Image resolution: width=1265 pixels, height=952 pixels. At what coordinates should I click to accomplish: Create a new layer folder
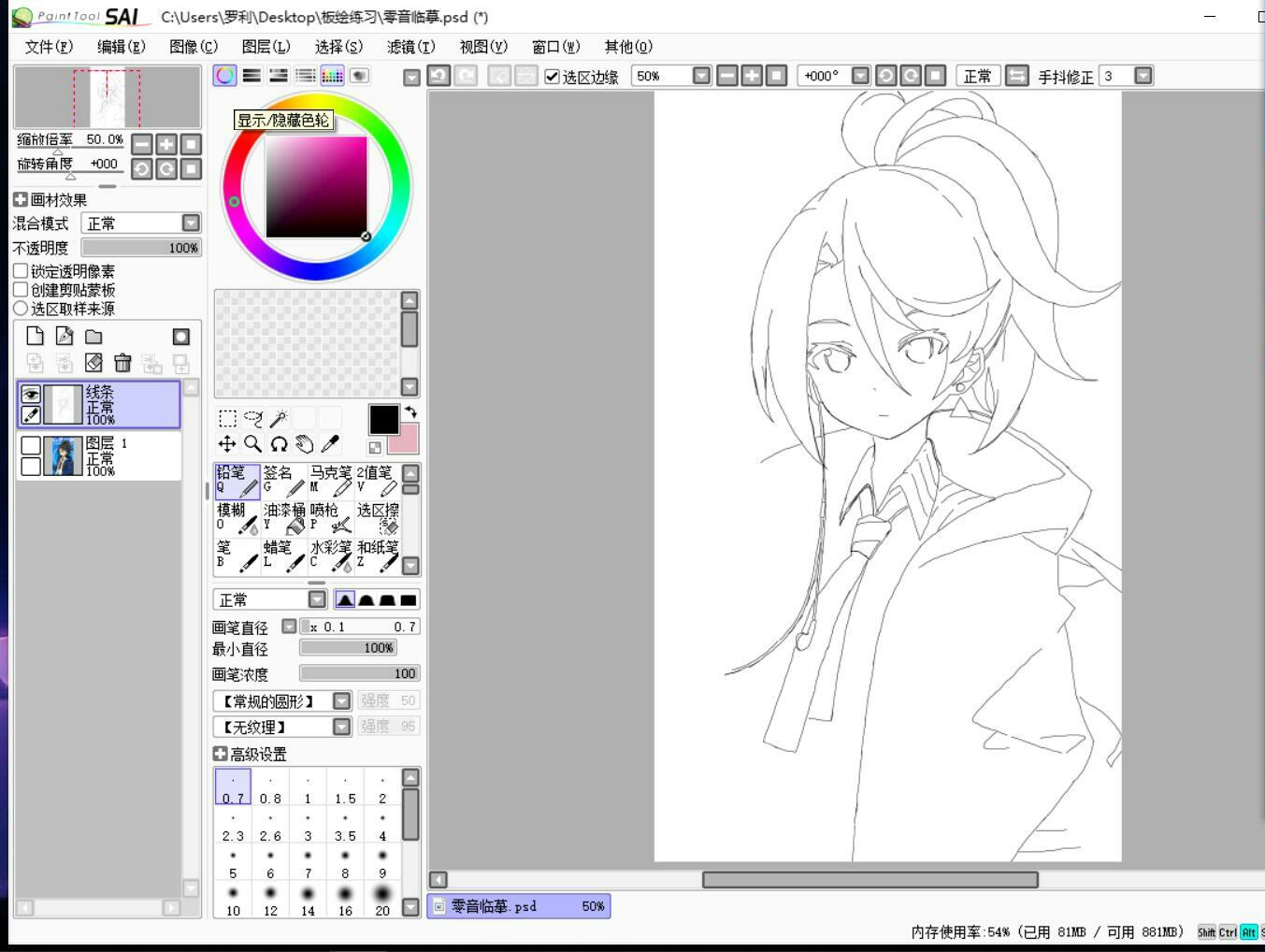click(x=93, y=336)
